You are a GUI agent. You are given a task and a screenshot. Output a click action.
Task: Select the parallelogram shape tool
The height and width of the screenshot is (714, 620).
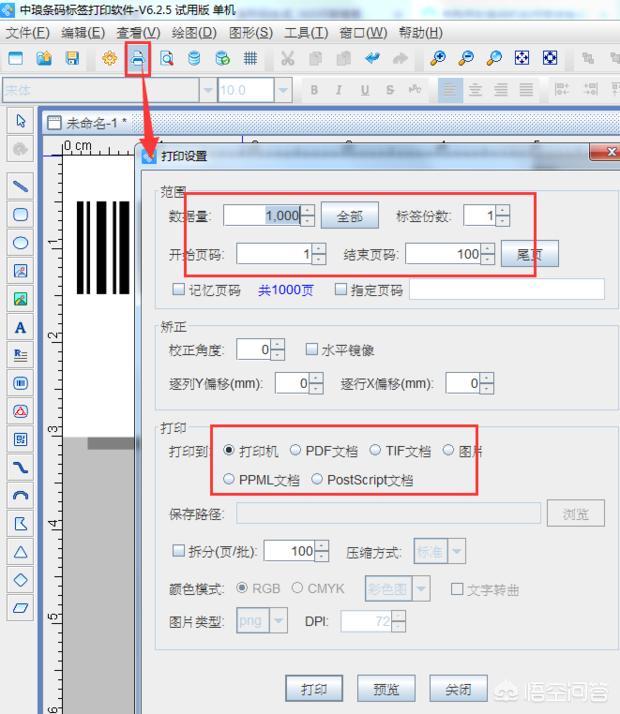click(x=20, y=608)
